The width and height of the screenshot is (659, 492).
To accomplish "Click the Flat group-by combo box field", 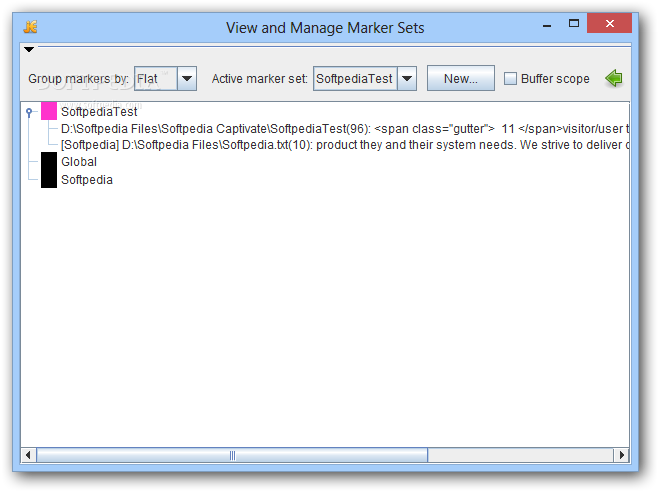I will click(156, 79).
